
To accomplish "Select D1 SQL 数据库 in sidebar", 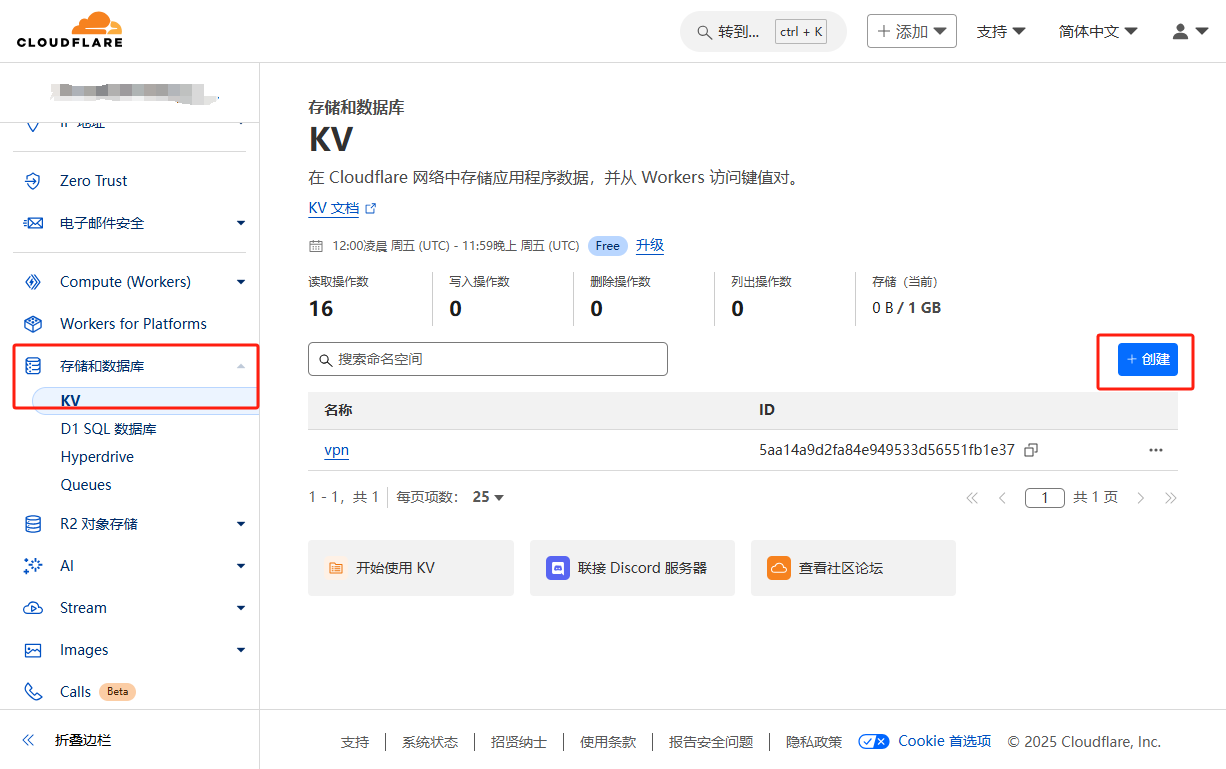I will coord(108,429).
